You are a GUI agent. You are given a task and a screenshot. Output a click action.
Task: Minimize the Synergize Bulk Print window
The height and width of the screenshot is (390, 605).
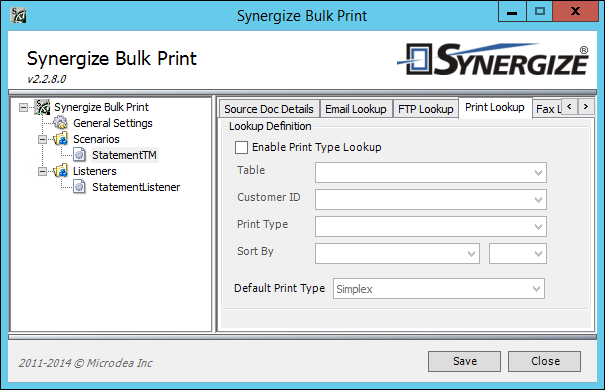512,11
